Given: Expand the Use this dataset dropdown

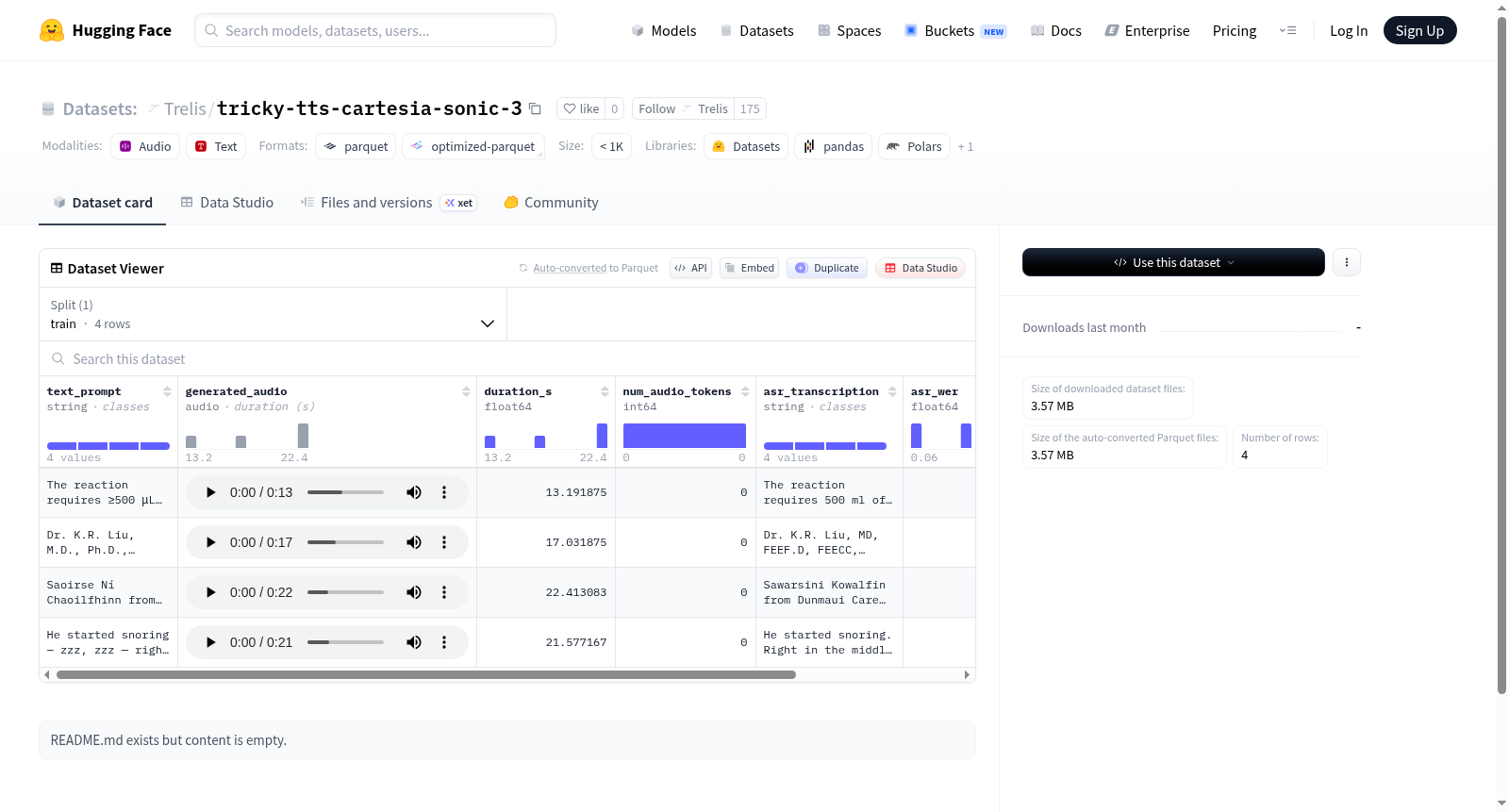Looking at the screenshot, I should (1173, 262).
